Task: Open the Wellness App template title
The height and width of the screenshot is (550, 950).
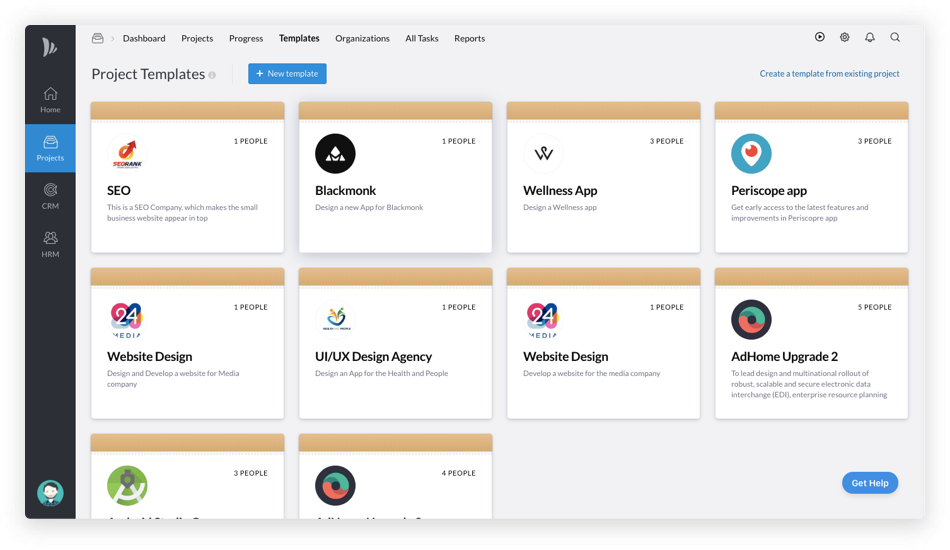Action: [560, 190]
